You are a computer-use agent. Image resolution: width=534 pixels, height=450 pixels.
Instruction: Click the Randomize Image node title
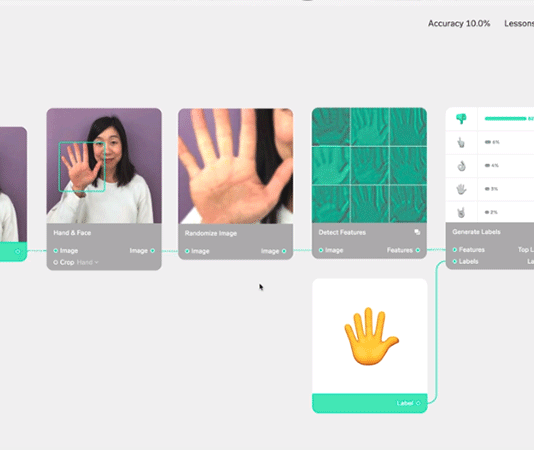210,233
